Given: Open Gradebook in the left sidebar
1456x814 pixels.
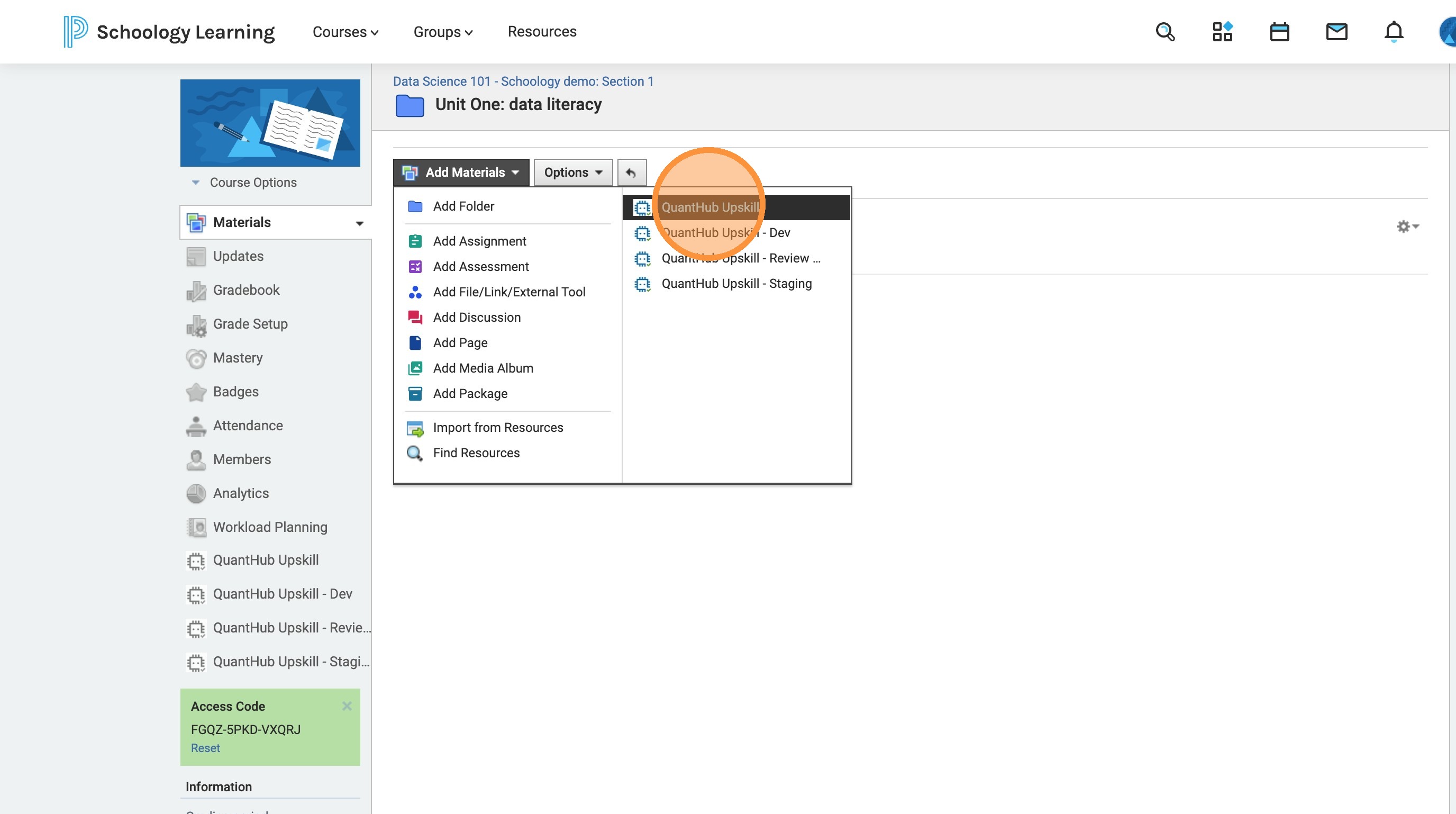Looking at the screenshot, I should click(246, 290).
